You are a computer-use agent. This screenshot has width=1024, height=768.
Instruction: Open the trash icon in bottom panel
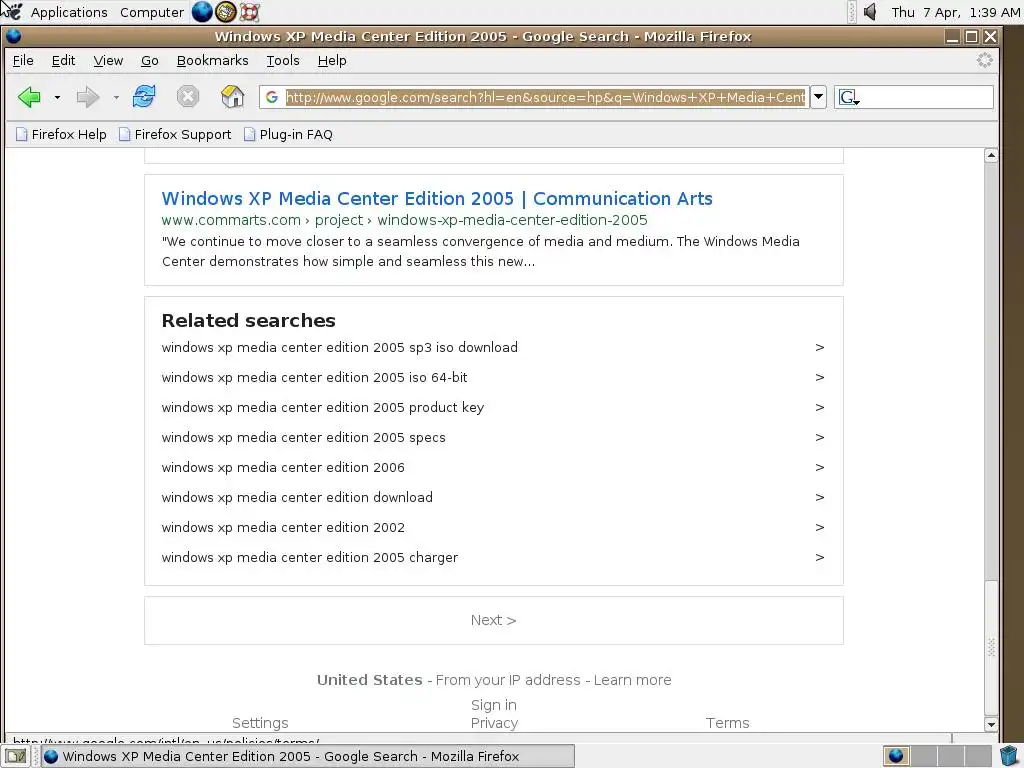point(1009,756)
